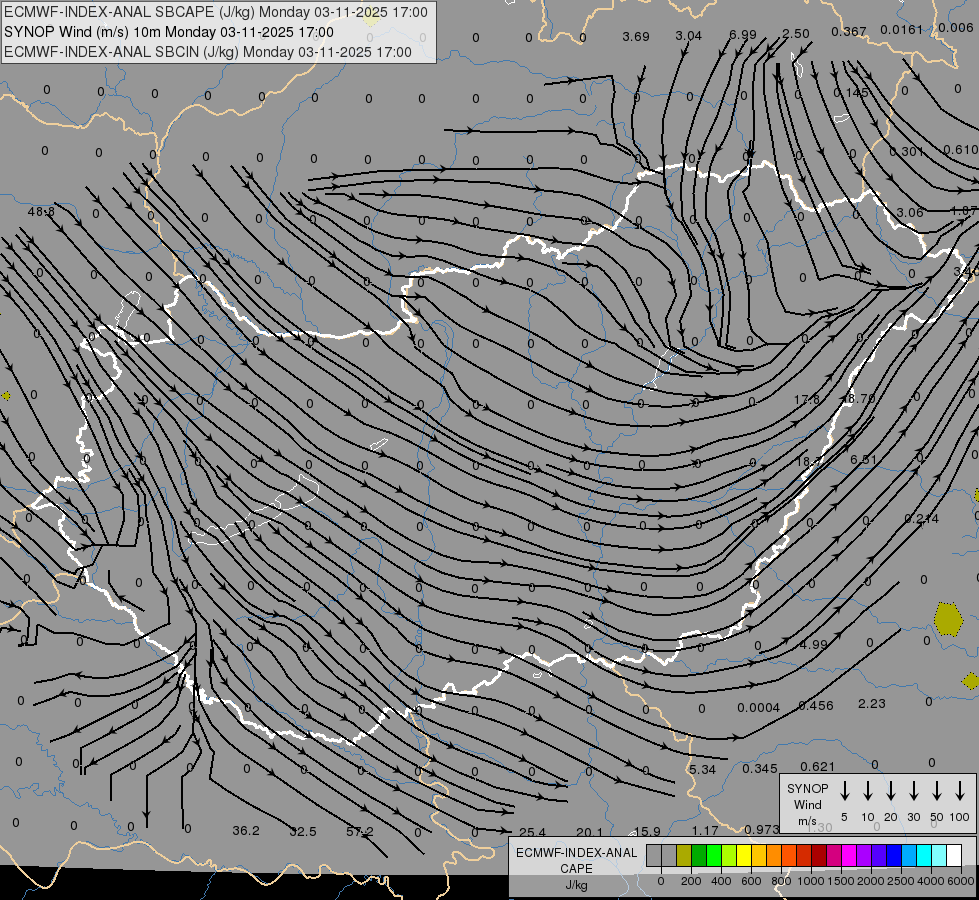This screenshot has width=979, height=900.
Task: Select the pure yellow swatch in the CAPE legend
Action: [744, 855]
